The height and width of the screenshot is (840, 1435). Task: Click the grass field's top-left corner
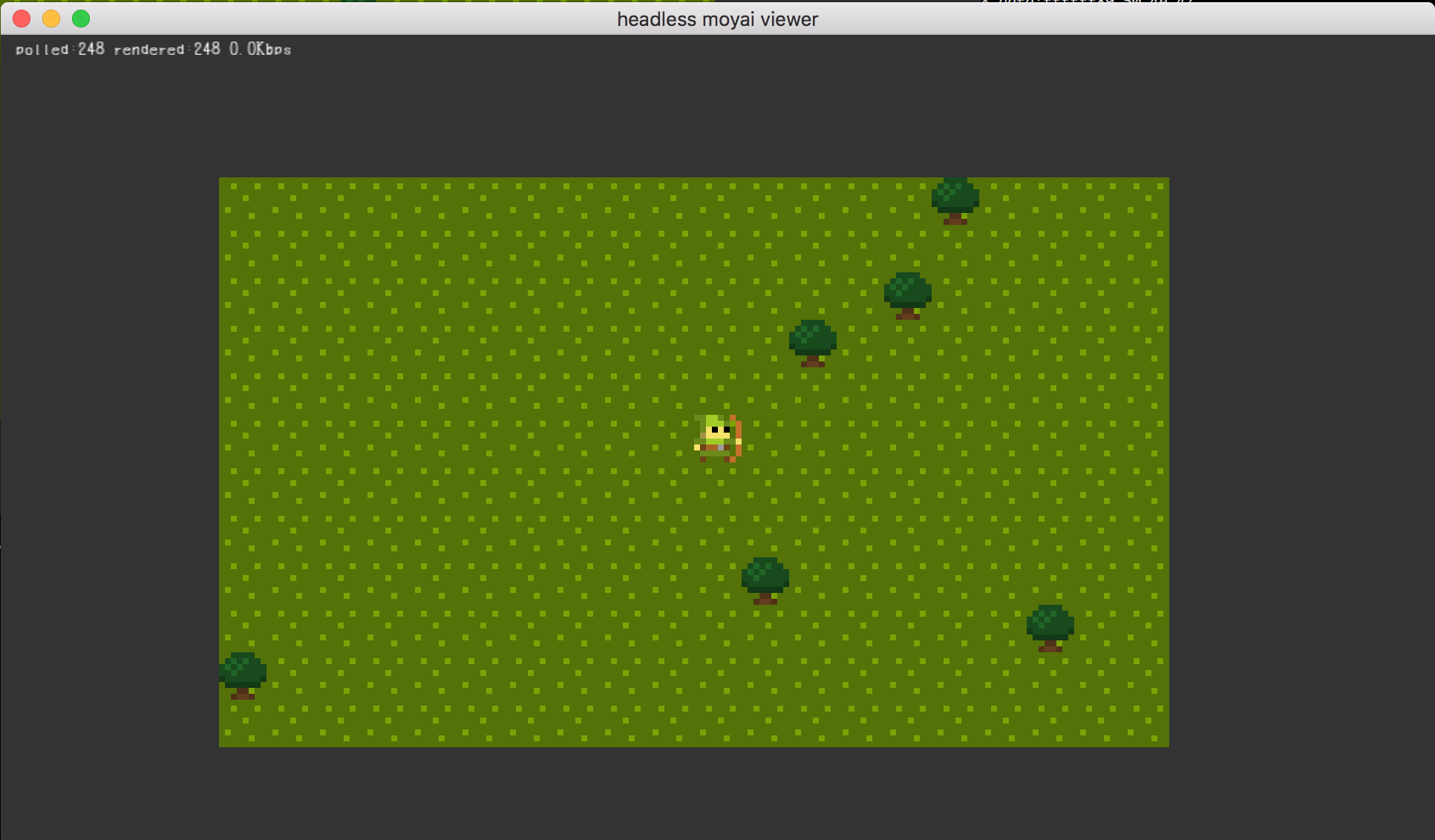coord(222,180)
